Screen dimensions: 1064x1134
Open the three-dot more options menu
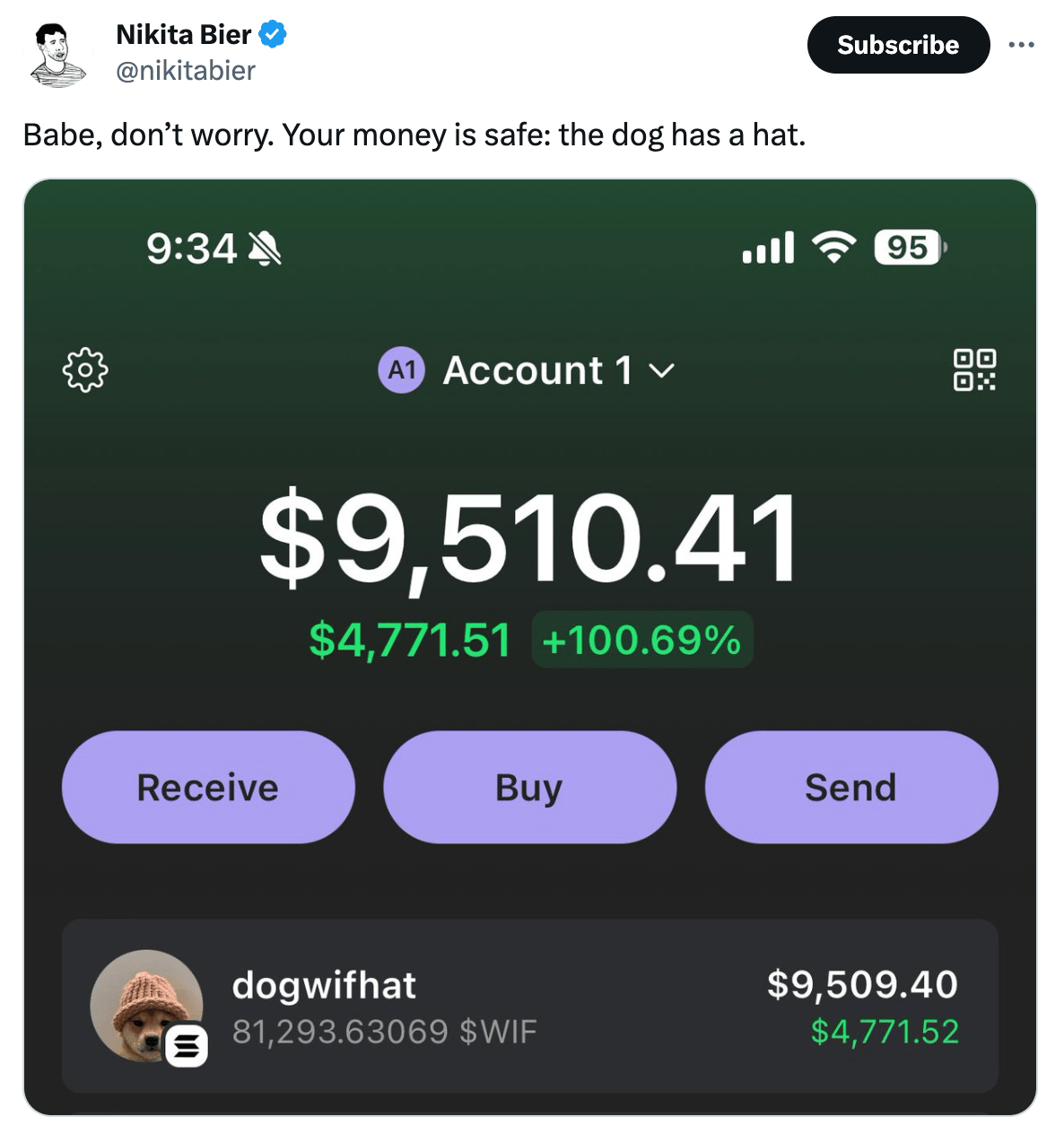[1021, 45]
